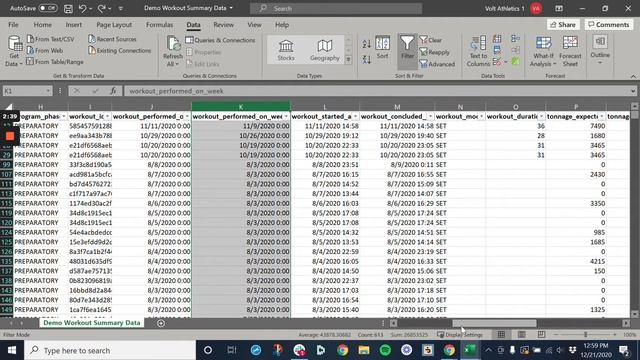This screenshot has height=360, width=640.
Task: Switch to Page Layout view
Action: tap(522, 335)
